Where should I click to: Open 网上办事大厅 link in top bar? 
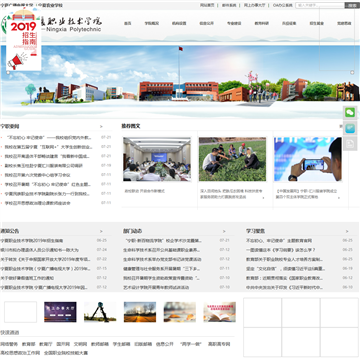point(254,5)
